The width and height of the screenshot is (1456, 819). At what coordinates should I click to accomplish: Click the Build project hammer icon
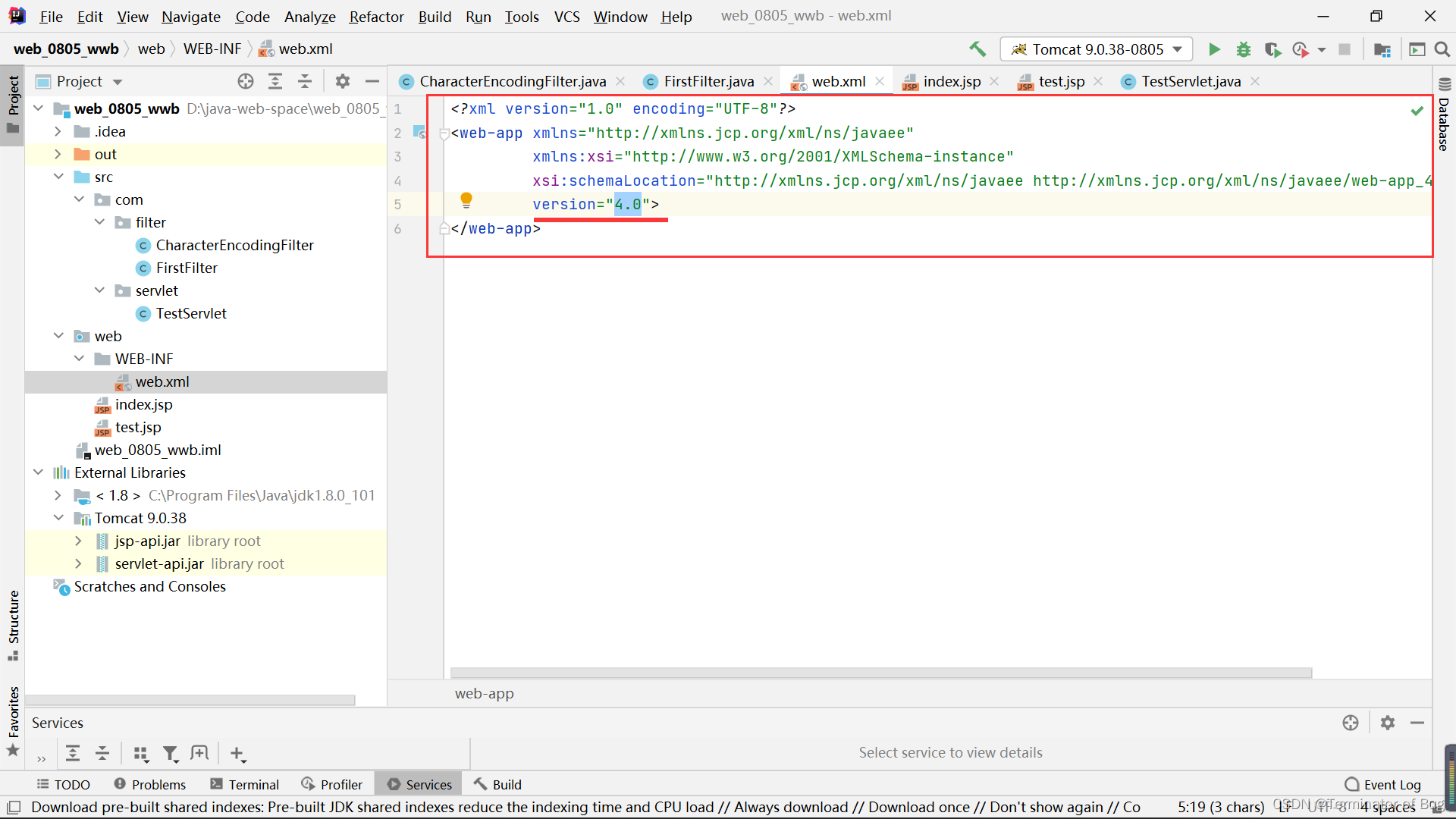tap(977, 49)
